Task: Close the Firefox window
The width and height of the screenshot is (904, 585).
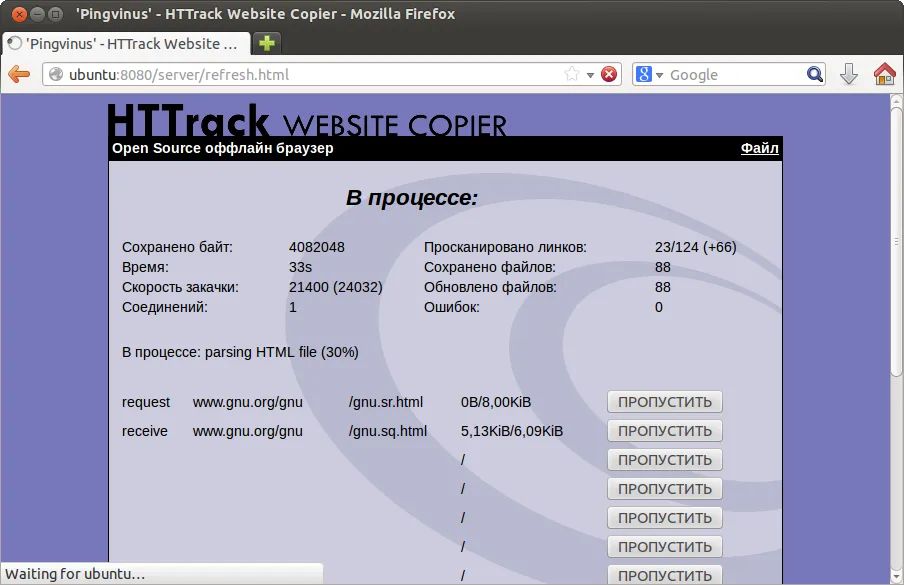Action: (19, 14)
